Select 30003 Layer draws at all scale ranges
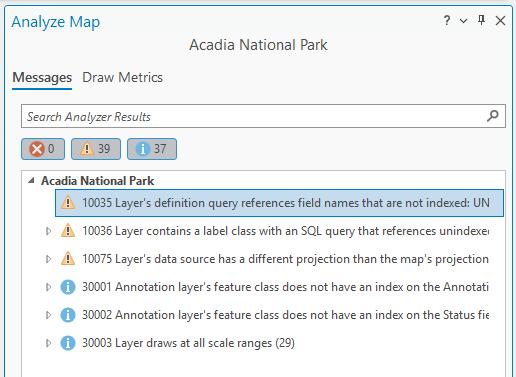Screen dimensions: 516x377 (188, 343)
